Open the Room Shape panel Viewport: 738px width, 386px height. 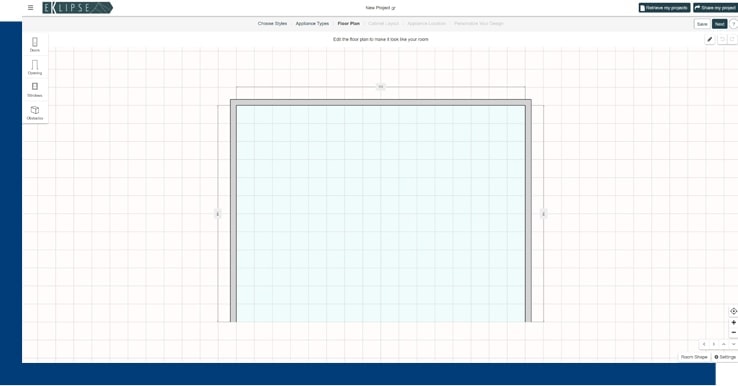(x=694, y=357)
